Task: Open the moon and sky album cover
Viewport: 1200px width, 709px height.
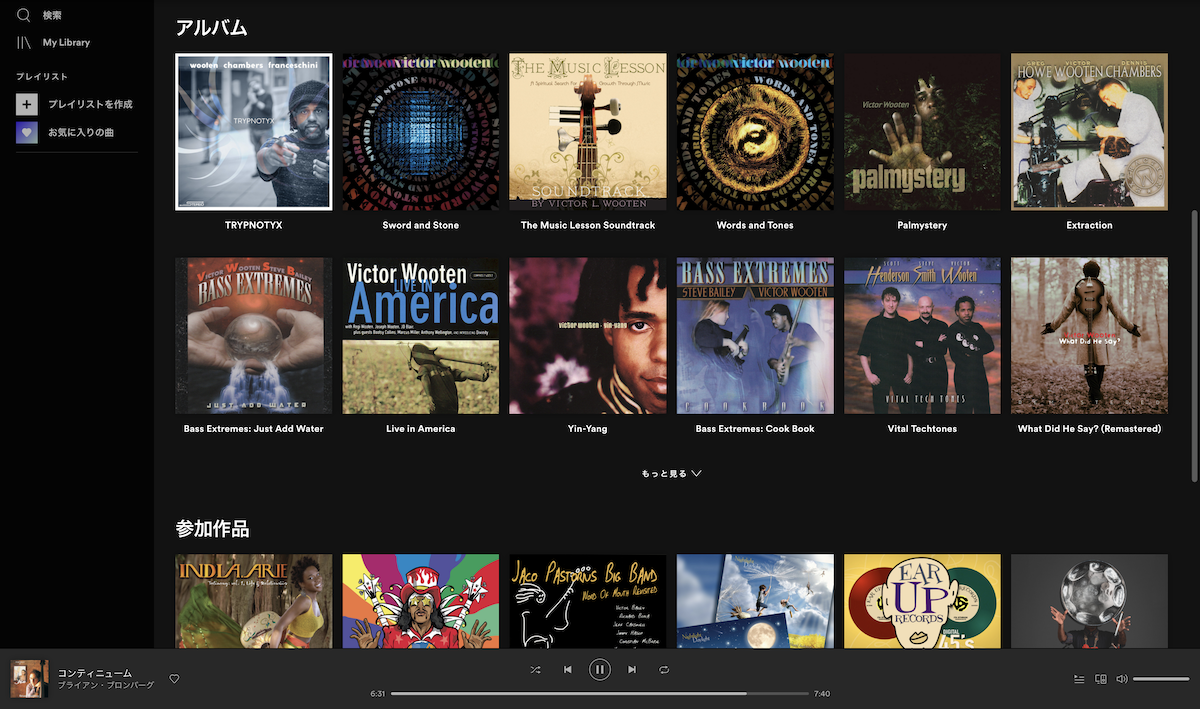Action: [x=755, y=601]
